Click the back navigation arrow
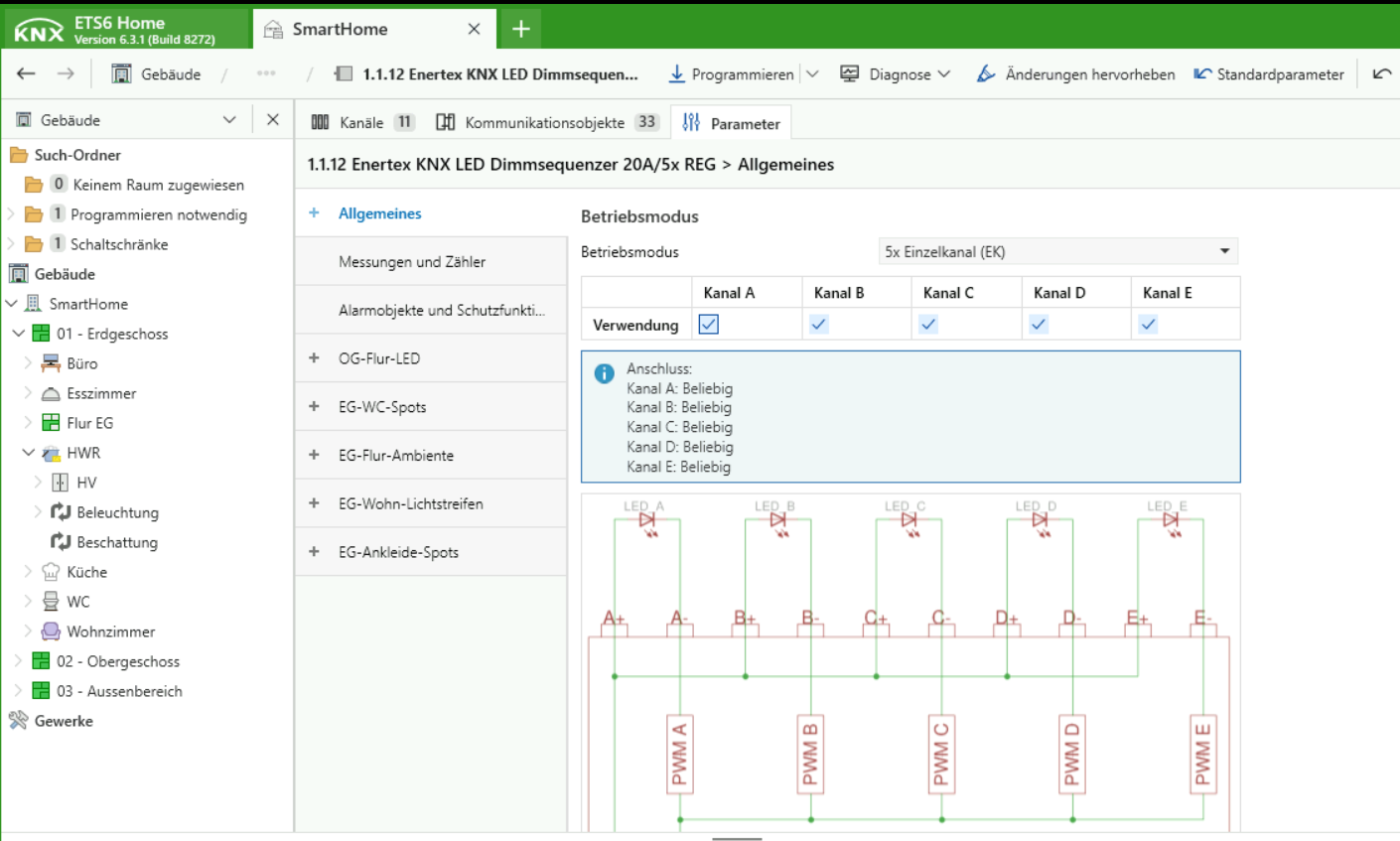Viewport: 1400px width, 841px height. [26, 74]
